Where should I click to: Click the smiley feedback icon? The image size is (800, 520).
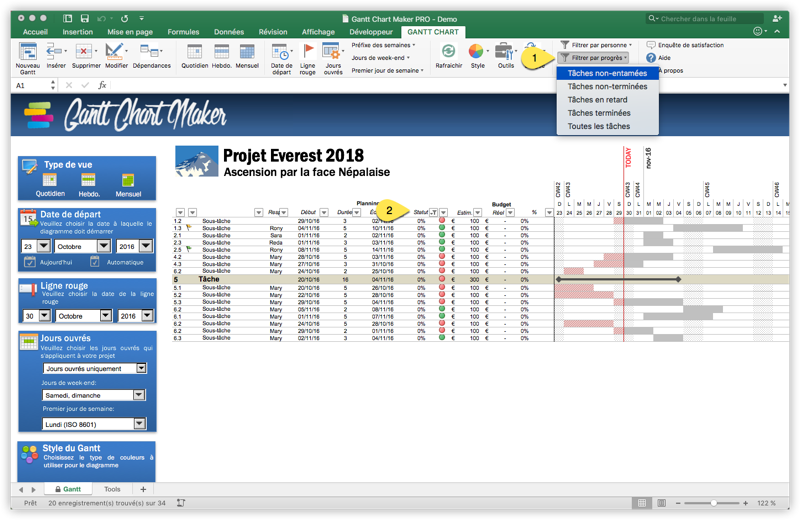(758, 32)
